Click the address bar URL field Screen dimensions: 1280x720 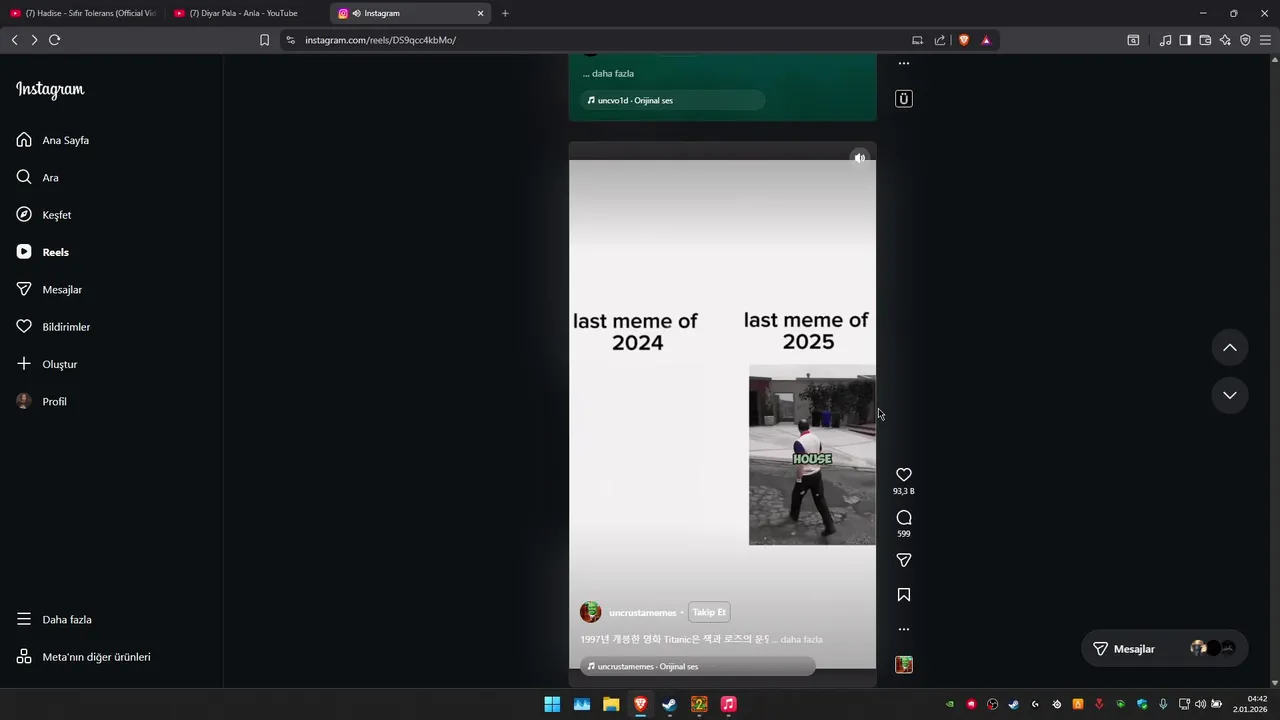pyautogui.click(x=600, y=40)
